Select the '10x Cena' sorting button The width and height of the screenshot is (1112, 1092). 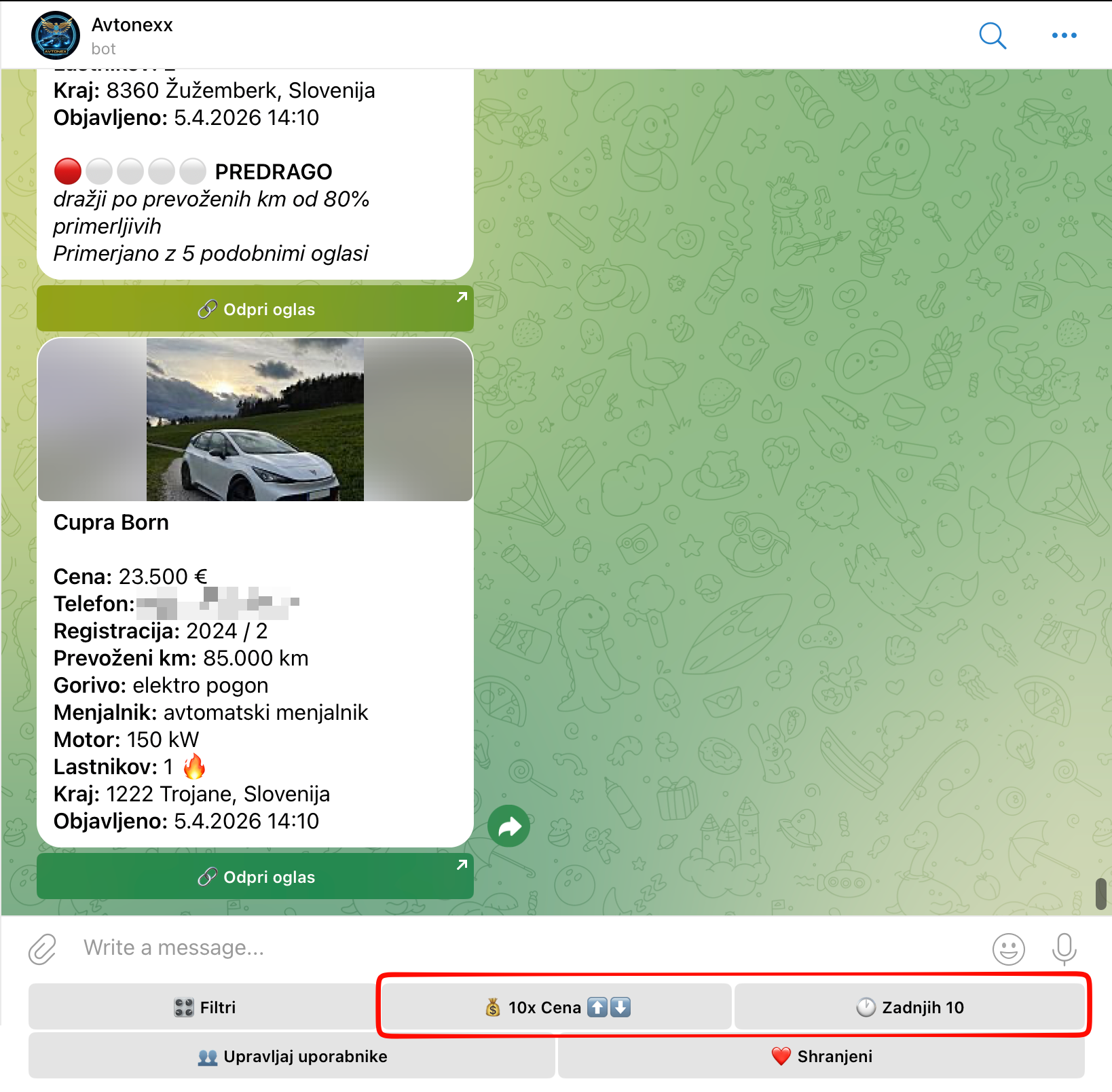pyautogui.click(x=556, y=1007)
